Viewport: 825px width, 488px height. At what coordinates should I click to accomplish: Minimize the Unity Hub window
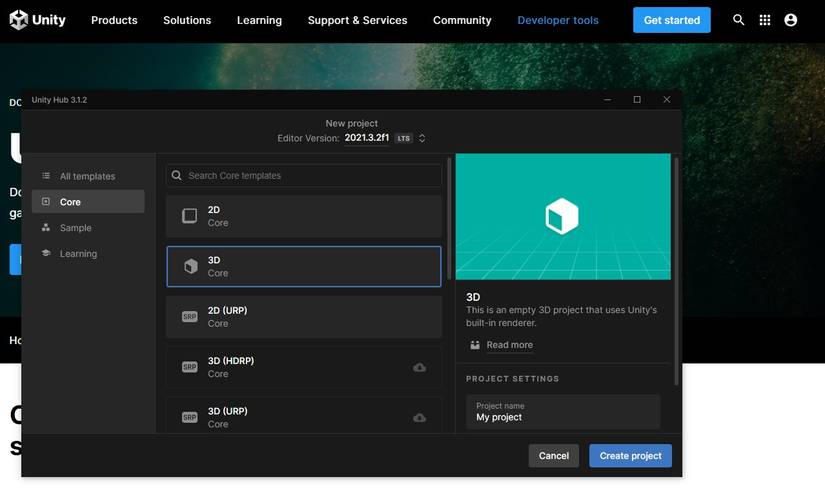607,99
